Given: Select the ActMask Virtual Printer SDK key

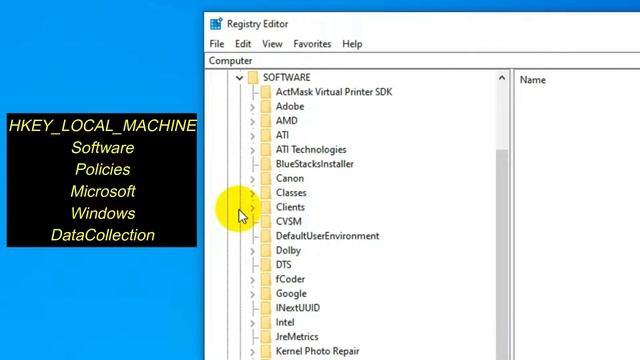Looking at the screenshot, I should point(334,92).
